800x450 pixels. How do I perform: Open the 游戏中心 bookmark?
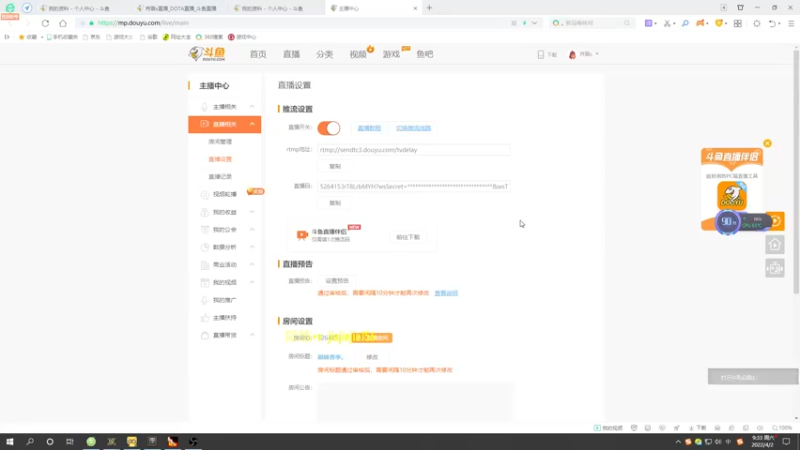(242, 37)
